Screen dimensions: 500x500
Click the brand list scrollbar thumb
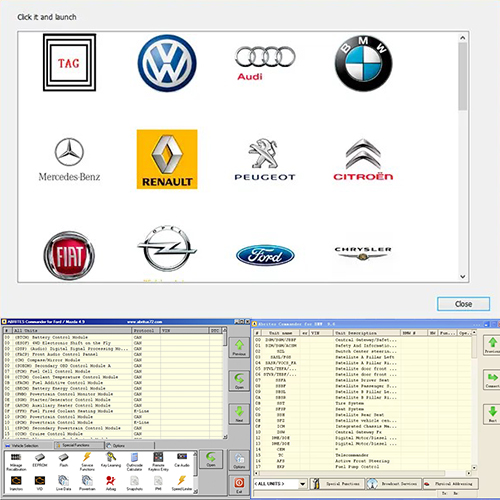point(462,77)
